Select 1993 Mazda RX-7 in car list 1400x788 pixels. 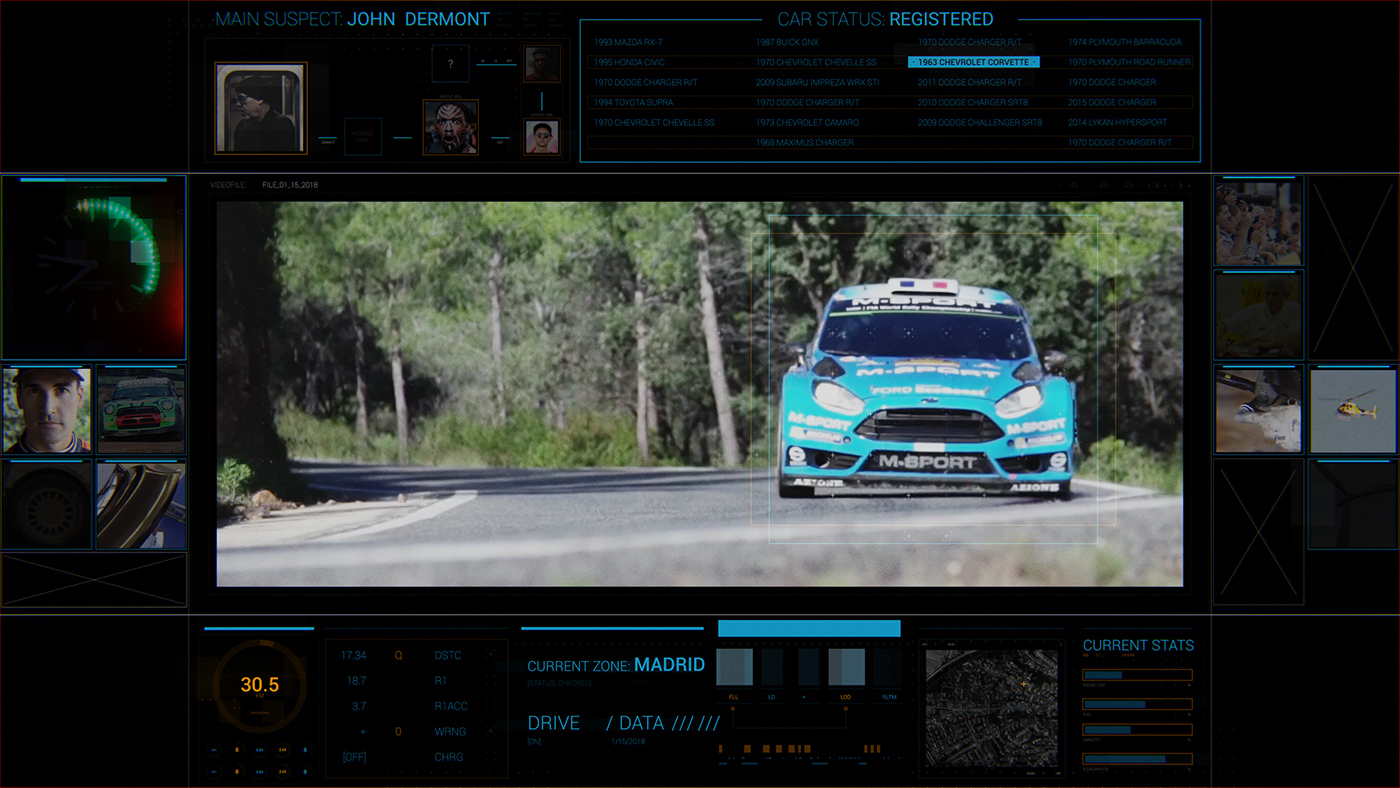pos(628,42)
